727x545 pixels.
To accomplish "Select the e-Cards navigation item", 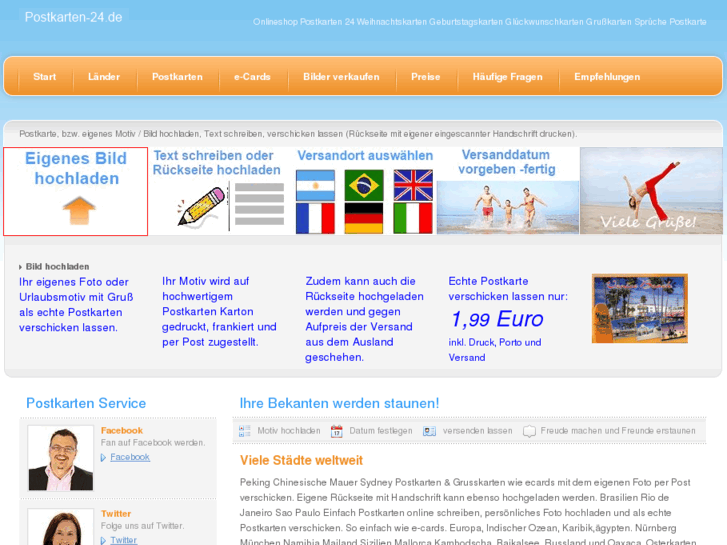I will [252, 77].
